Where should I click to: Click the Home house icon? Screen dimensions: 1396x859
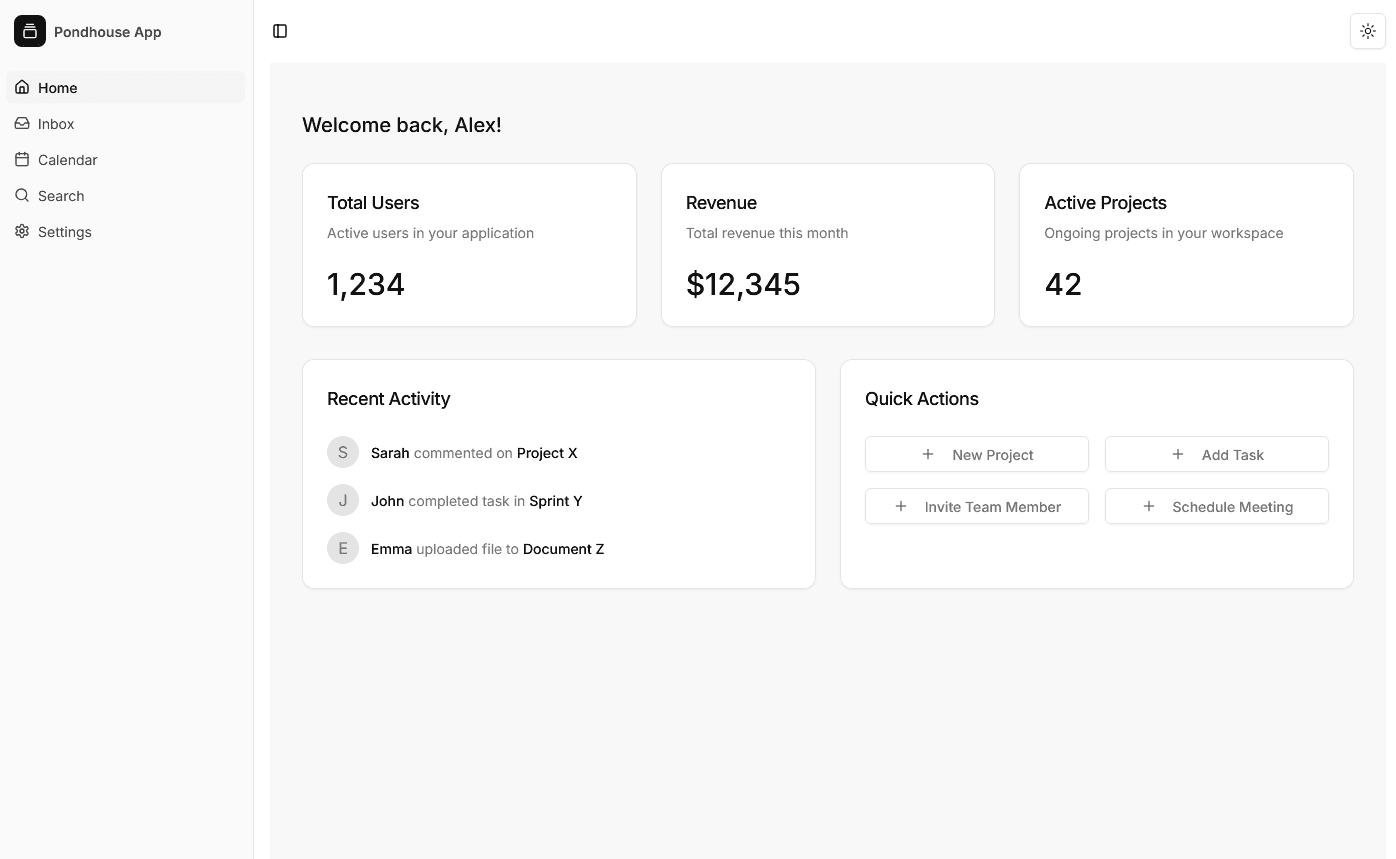(22, 88)
